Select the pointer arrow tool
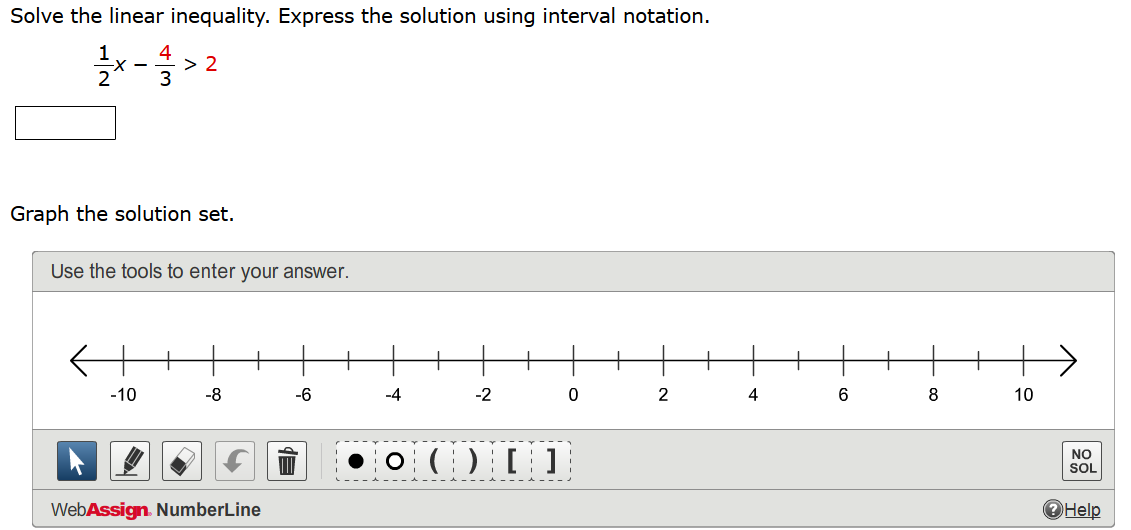 (x=76, y=461)
